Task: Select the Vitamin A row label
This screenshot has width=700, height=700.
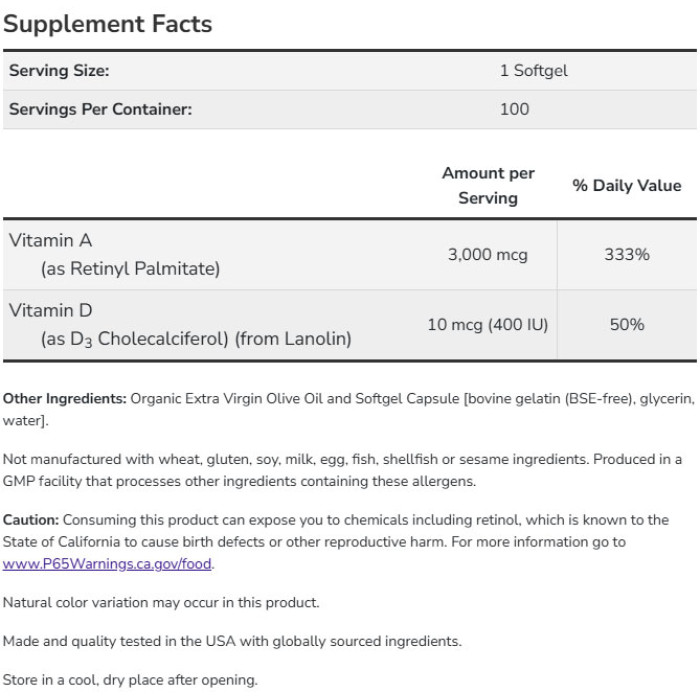Action: [50, 240]
